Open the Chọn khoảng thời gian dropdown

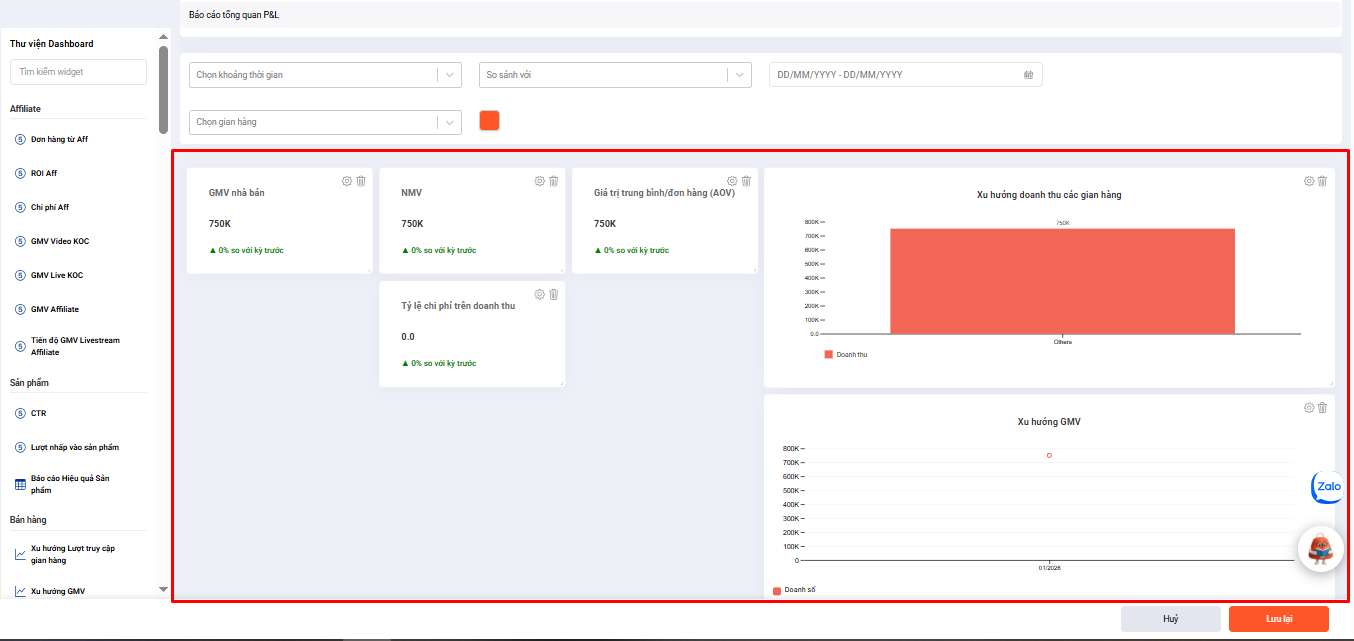[x=325, y=75]
